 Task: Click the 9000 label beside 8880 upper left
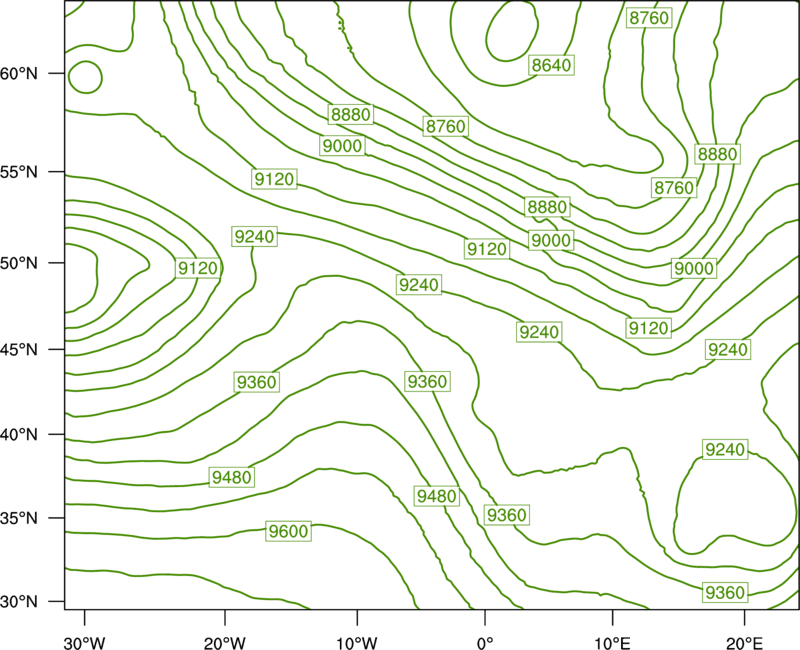[342, 146]
